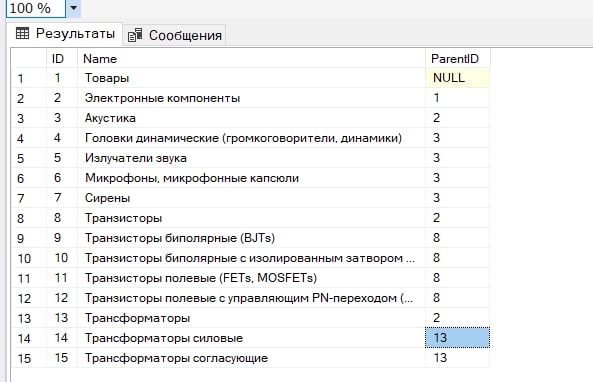Viewport: 593px width, 382px height.
Task: Select the Транзисторы cell in row 8
Action: (251, 218)
